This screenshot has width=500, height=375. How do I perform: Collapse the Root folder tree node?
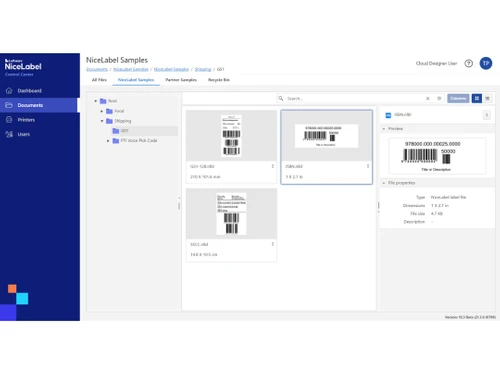tap(96, 101)
